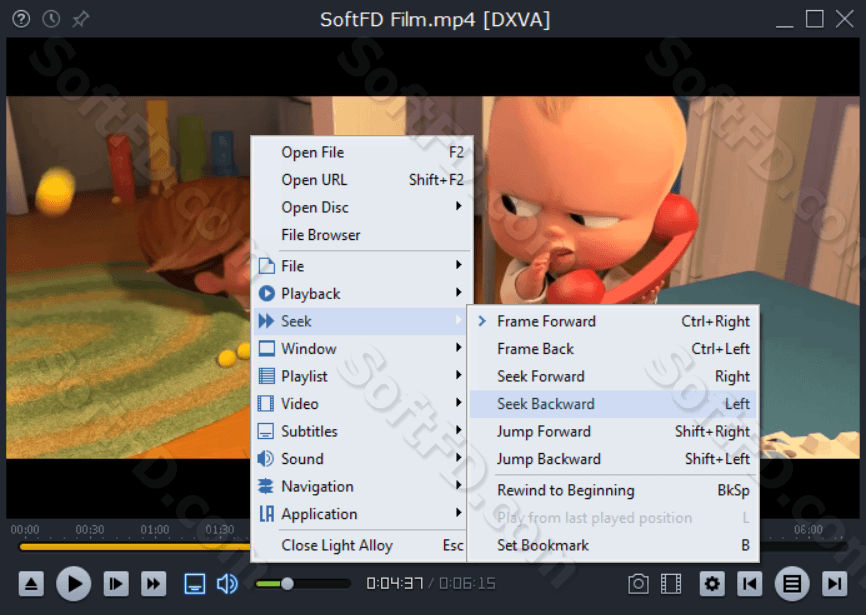866x615 pixels.
Task: Expand the File submenu arrow
Action: pos(458,265)
